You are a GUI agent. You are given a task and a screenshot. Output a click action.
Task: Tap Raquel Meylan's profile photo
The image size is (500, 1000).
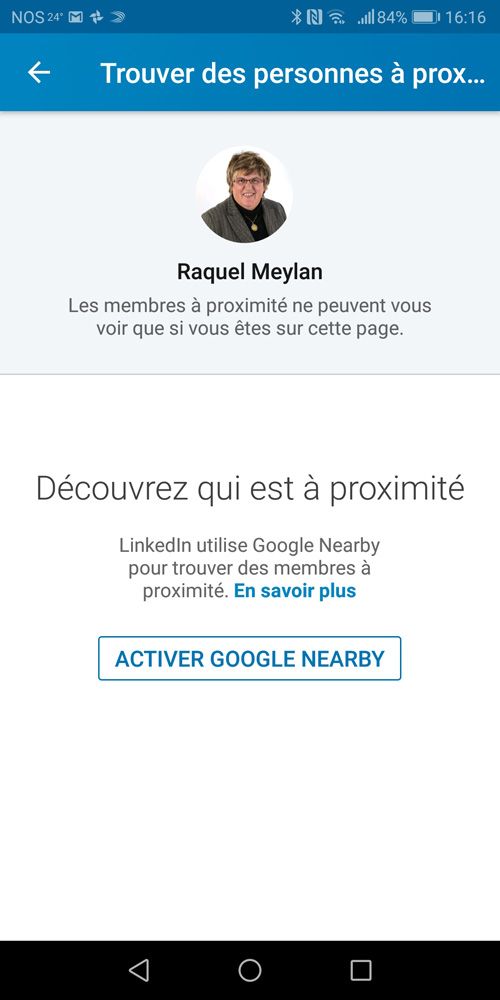(x=244, y=195)
